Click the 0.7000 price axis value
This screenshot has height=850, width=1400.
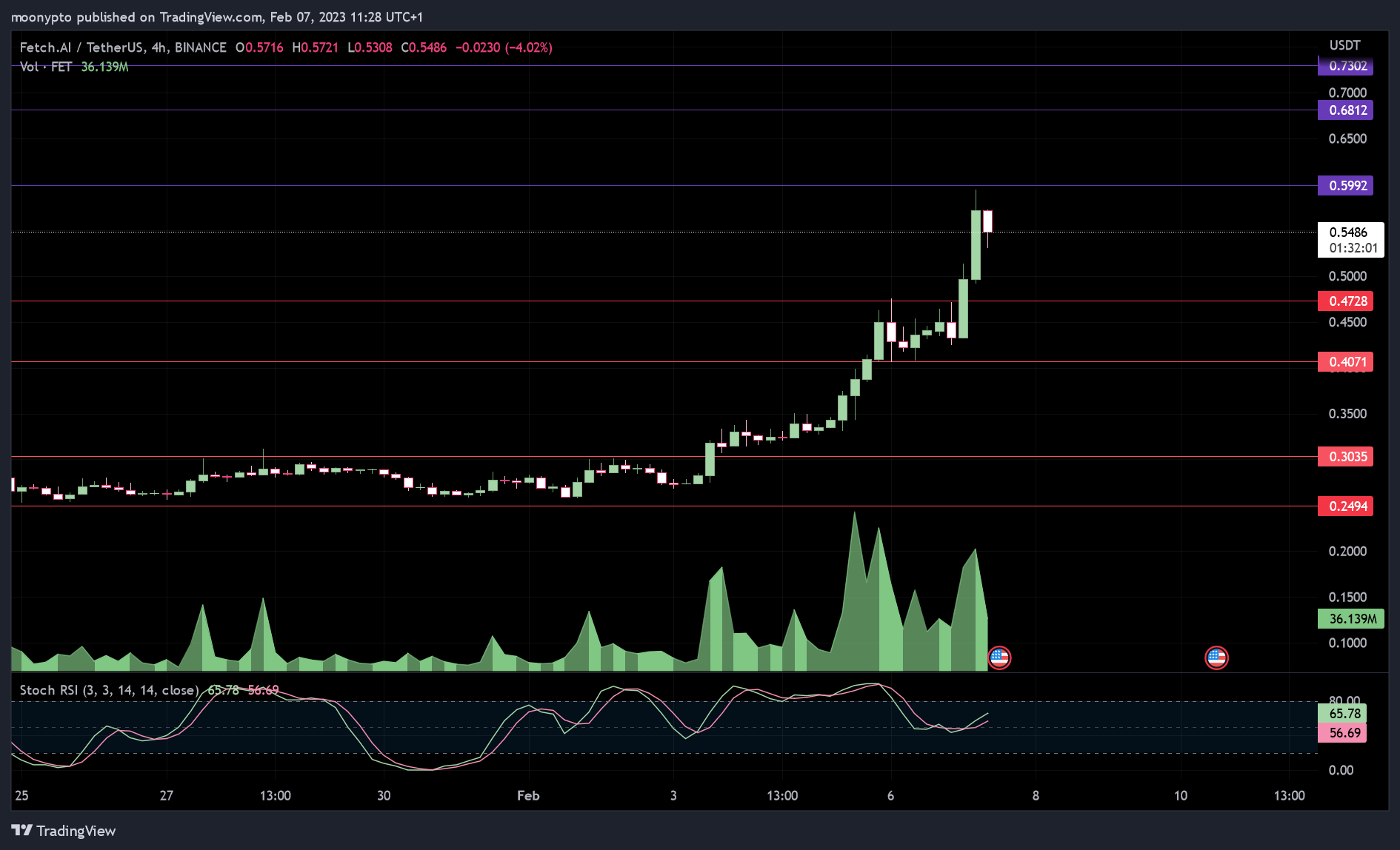(1347, 93)
